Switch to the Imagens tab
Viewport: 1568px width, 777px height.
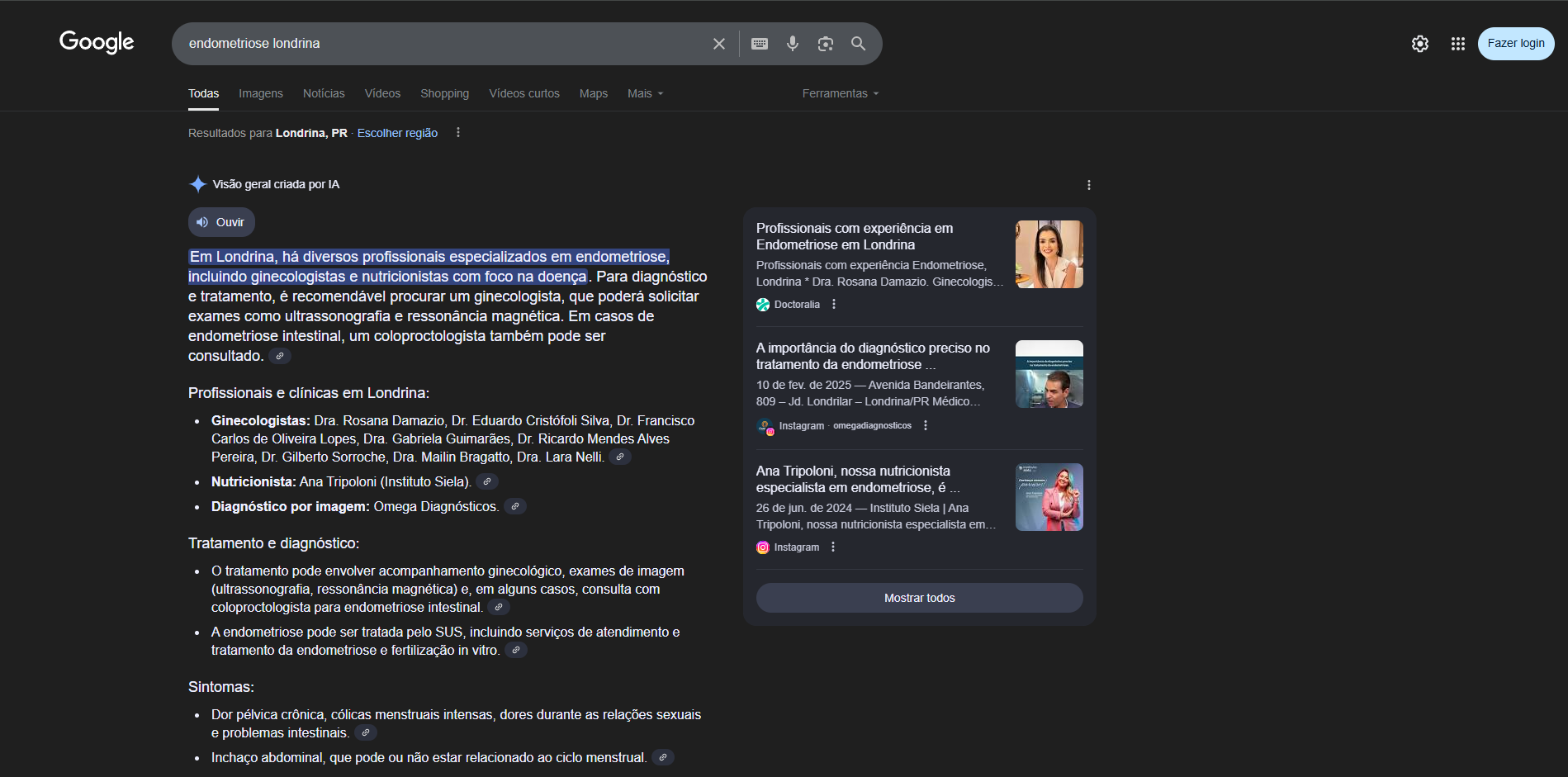(261, 93)
